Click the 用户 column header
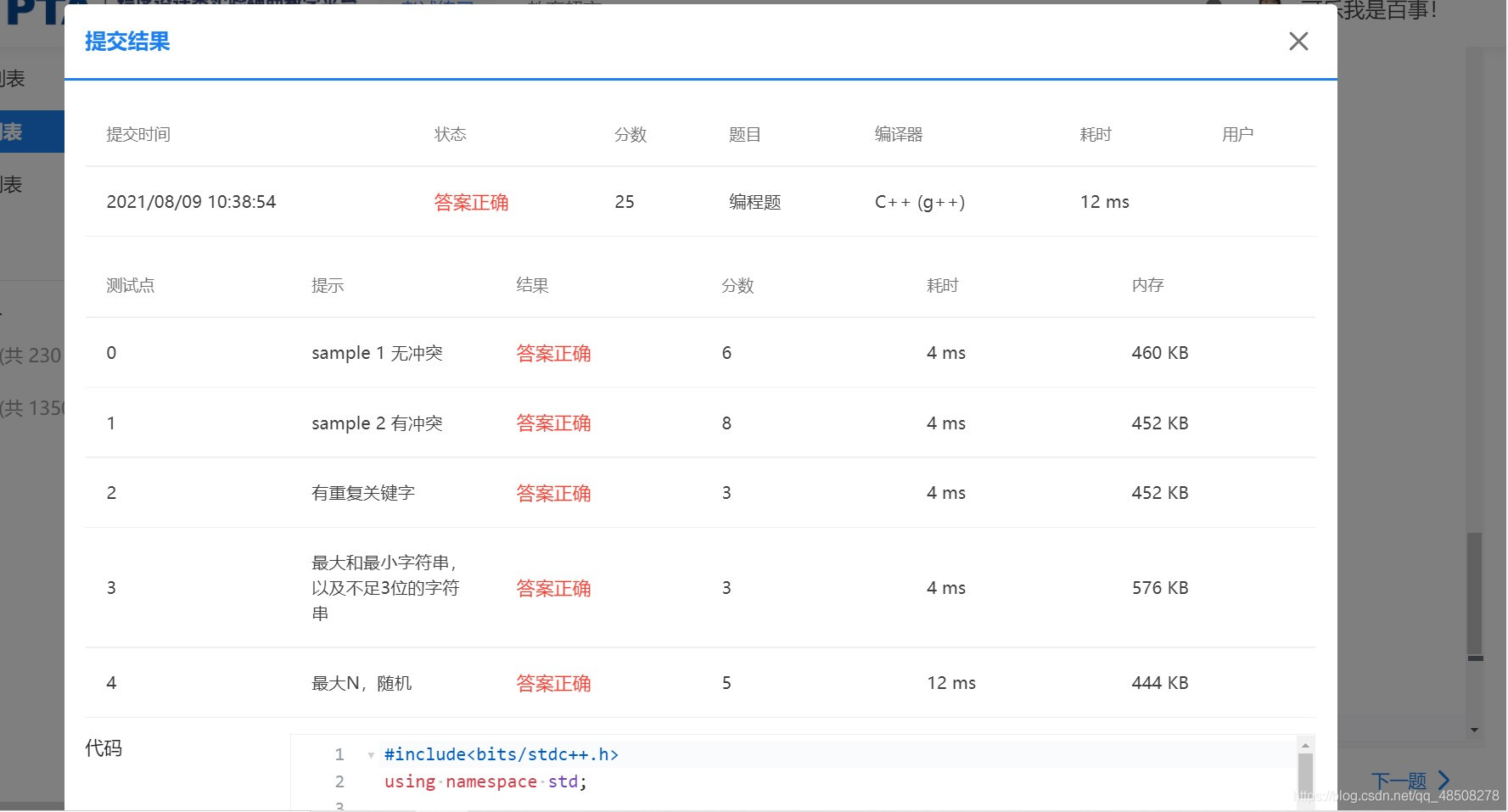1508x812 pixels. (x=1237, y=134)
